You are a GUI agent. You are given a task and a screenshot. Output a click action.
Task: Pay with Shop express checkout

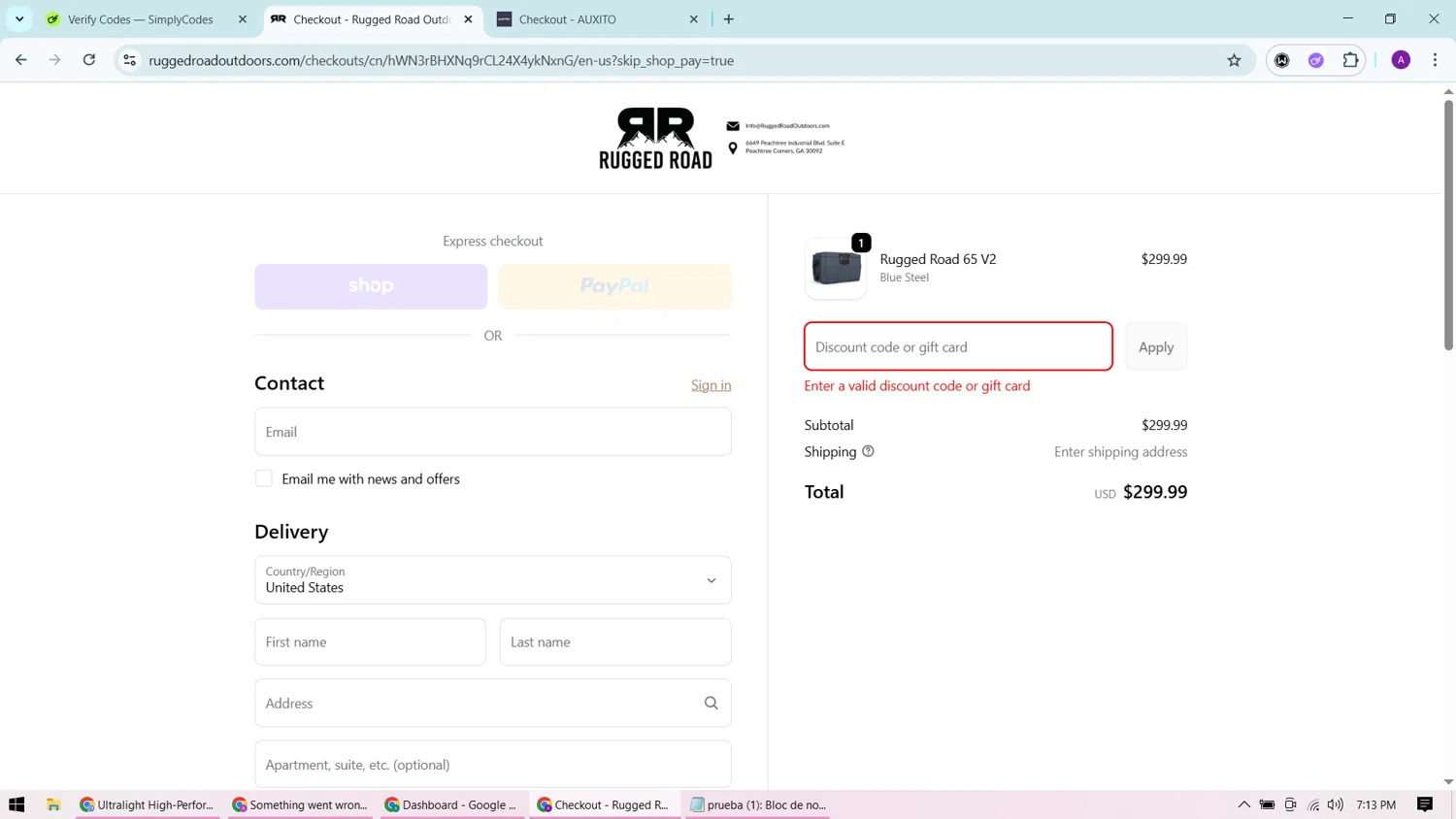point(371,286)
